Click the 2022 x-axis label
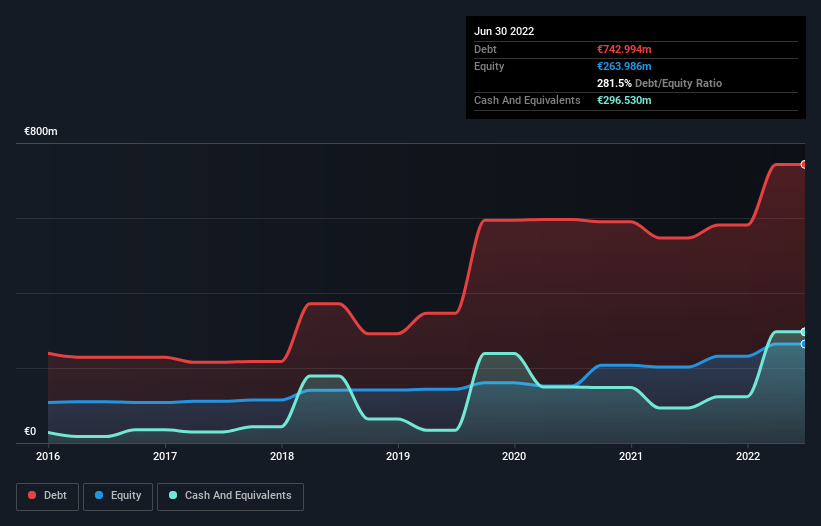This screenshot has width=821, height=526. [748, 456]
